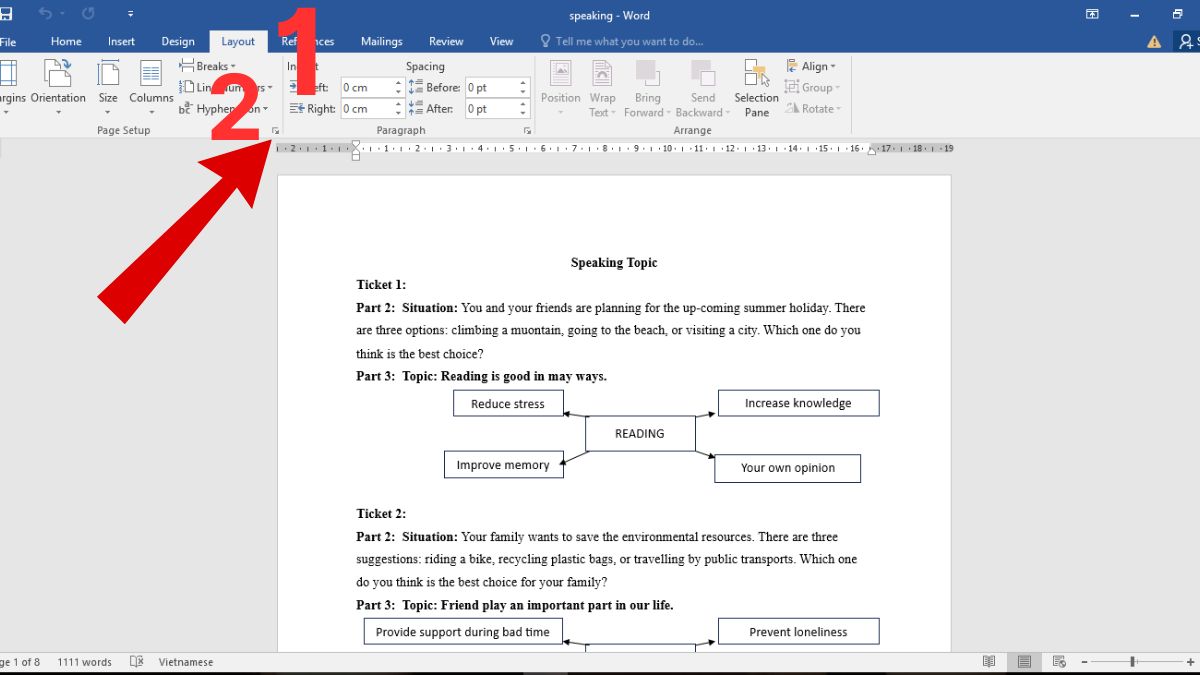The height and width of the screenshot is (675, 1200).
Task: Click the zoom out minus button
Action: [x=1082, y=662]
